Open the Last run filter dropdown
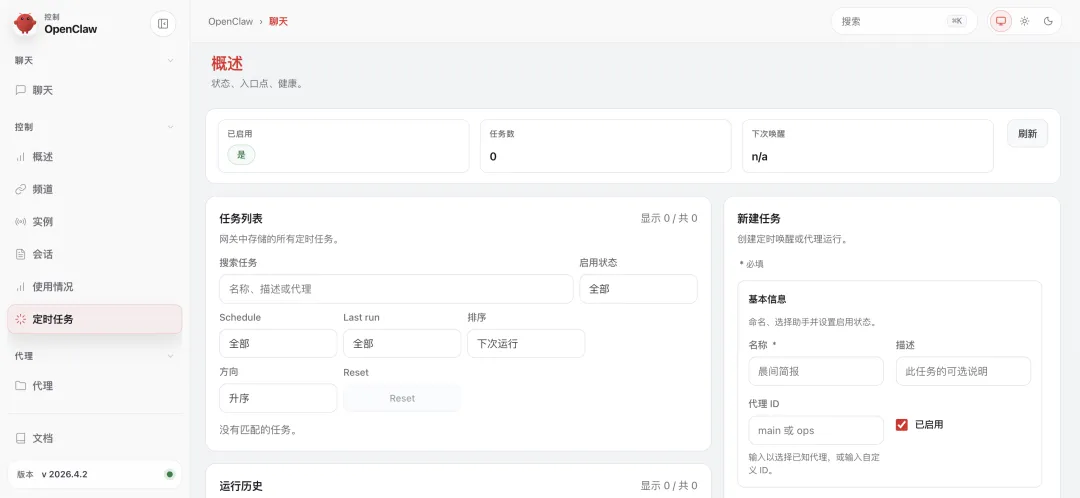 point(402,343)
